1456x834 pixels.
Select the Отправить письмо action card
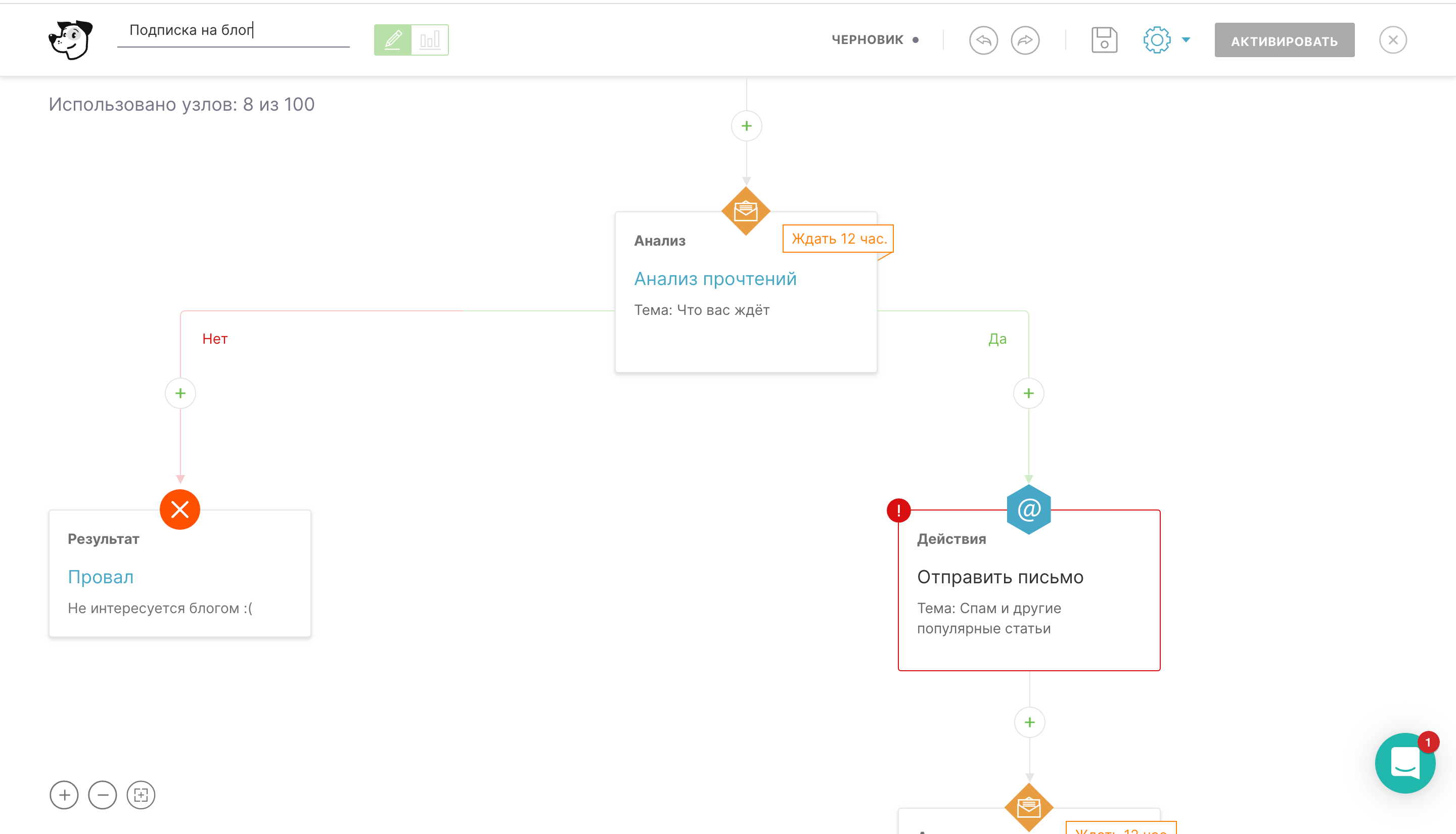click(1029, 590)
